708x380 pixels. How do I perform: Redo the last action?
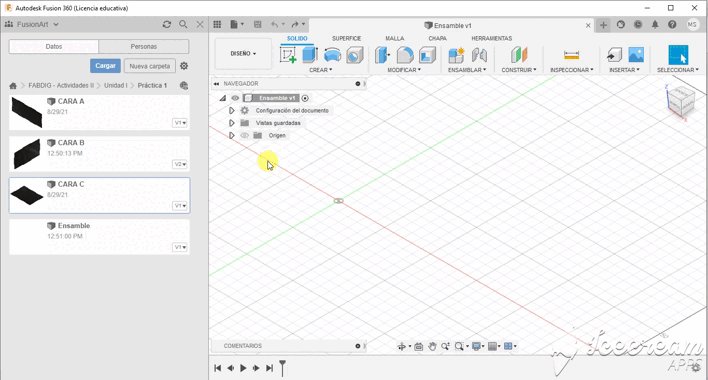coord(295,24)
